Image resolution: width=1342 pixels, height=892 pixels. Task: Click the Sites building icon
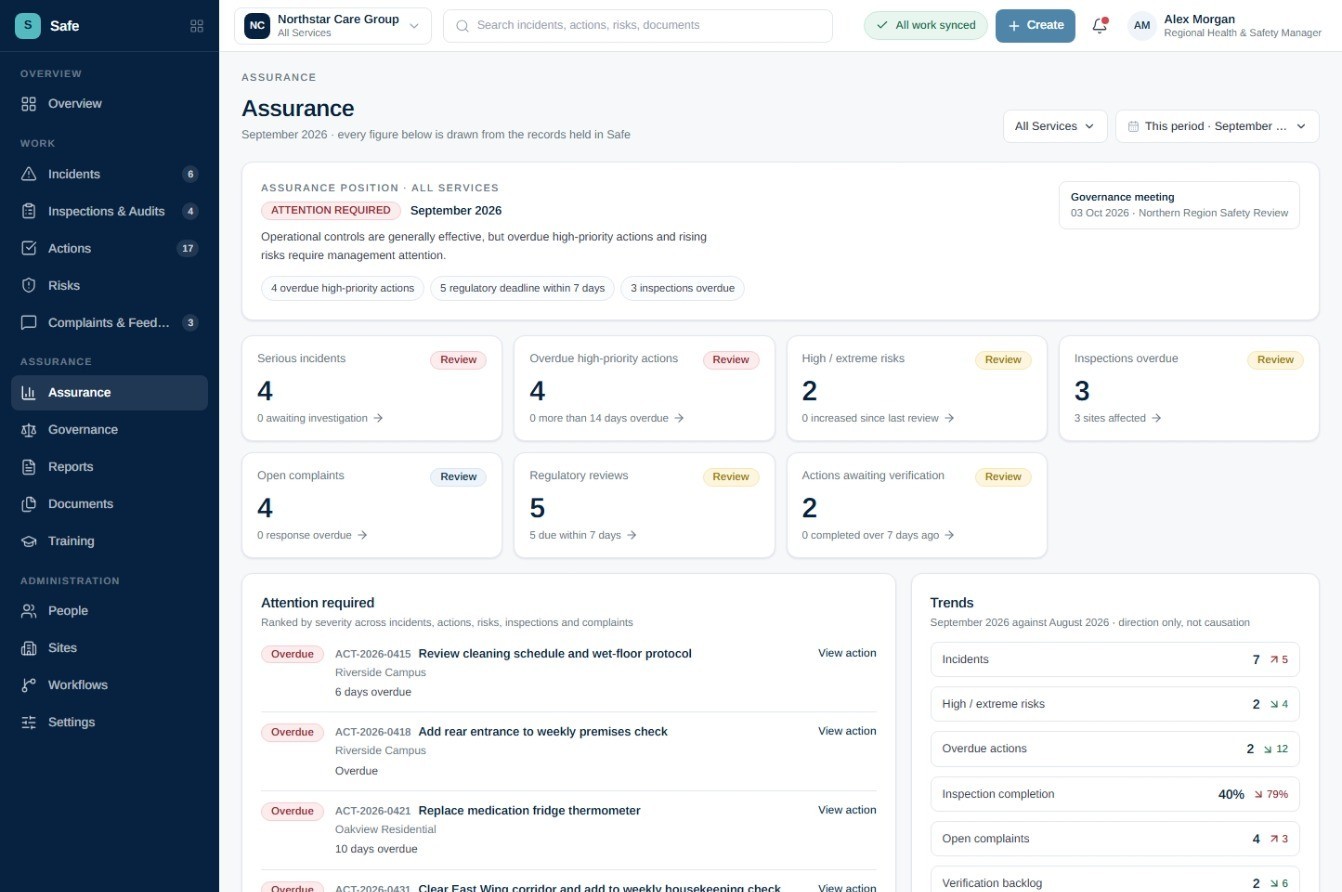29,648
